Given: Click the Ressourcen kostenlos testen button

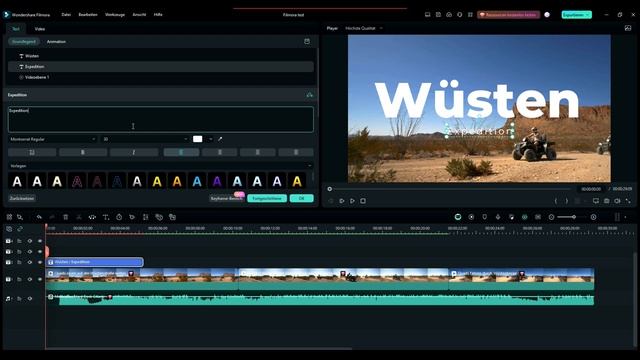Looking at the screenshot, I should [x=509, y=15].
